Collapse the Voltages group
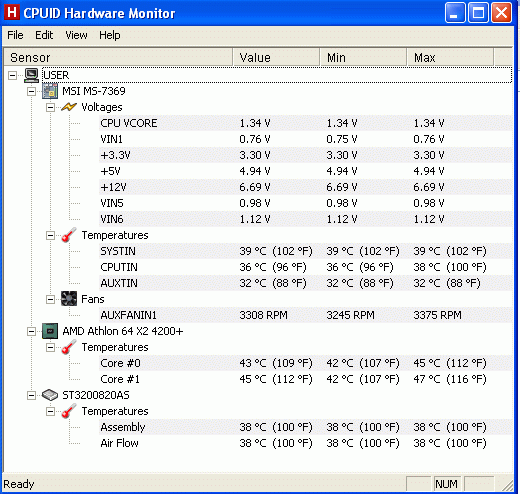The image size is (520, 494). point(50,107)
